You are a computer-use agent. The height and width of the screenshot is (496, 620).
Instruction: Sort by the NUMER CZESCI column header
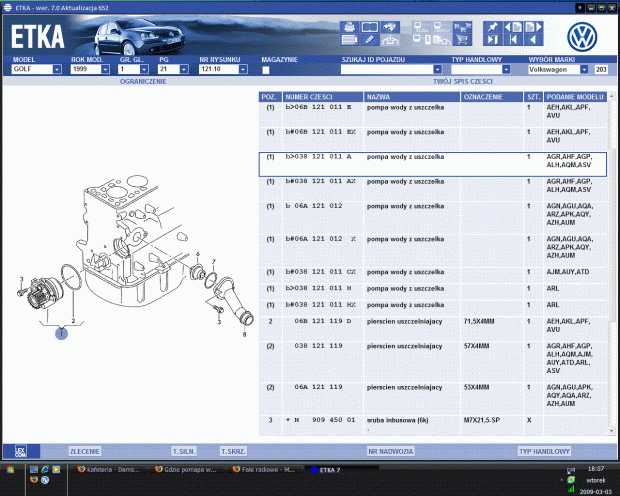point(323,97)
